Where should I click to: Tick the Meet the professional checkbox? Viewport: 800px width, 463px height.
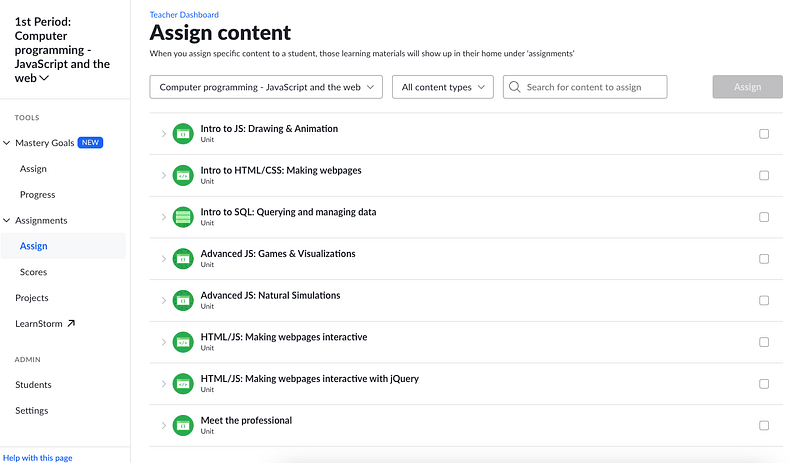764,425
